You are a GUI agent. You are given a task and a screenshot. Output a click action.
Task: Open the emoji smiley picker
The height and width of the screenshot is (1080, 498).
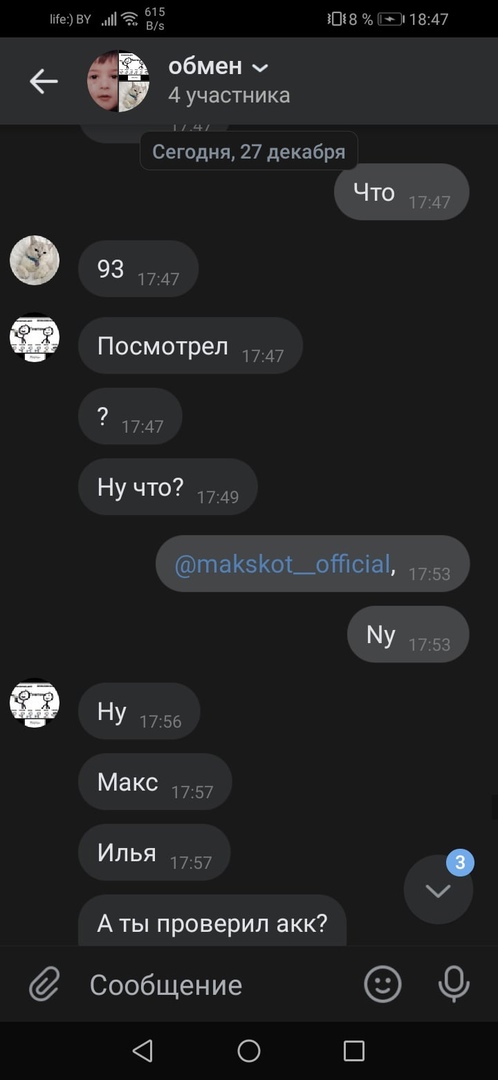coord(382,984)
